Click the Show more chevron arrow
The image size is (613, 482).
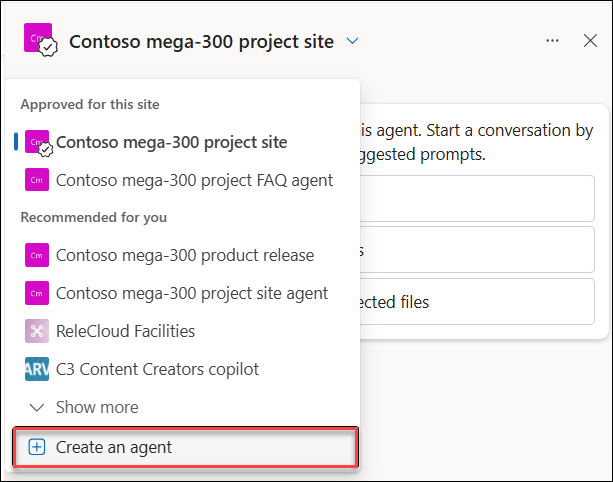click(x=37, y=408)
